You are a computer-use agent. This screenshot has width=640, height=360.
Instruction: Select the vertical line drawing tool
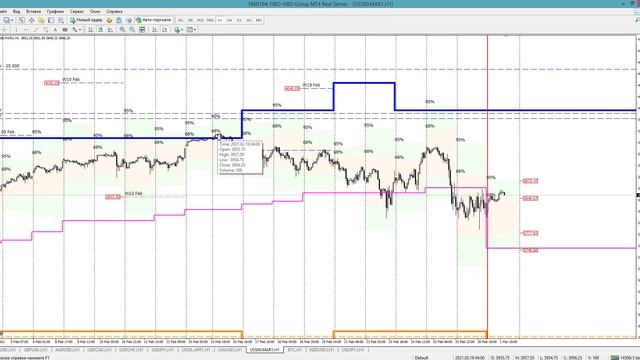[x=16, y=30]
